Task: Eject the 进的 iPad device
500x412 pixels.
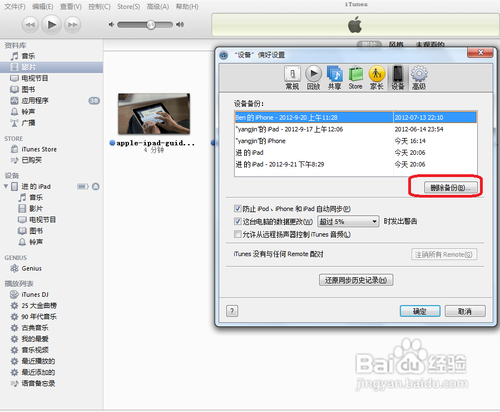Action: click(96, 186)
